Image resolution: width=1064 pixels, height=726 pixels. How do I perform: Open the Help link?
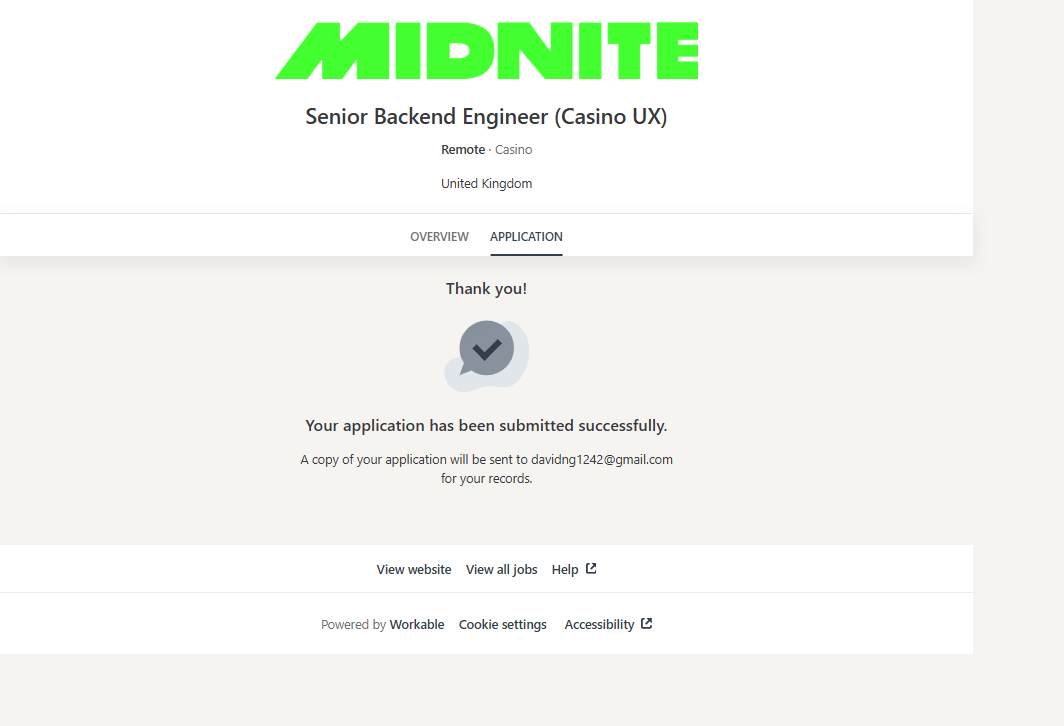(x=565, y=570)
